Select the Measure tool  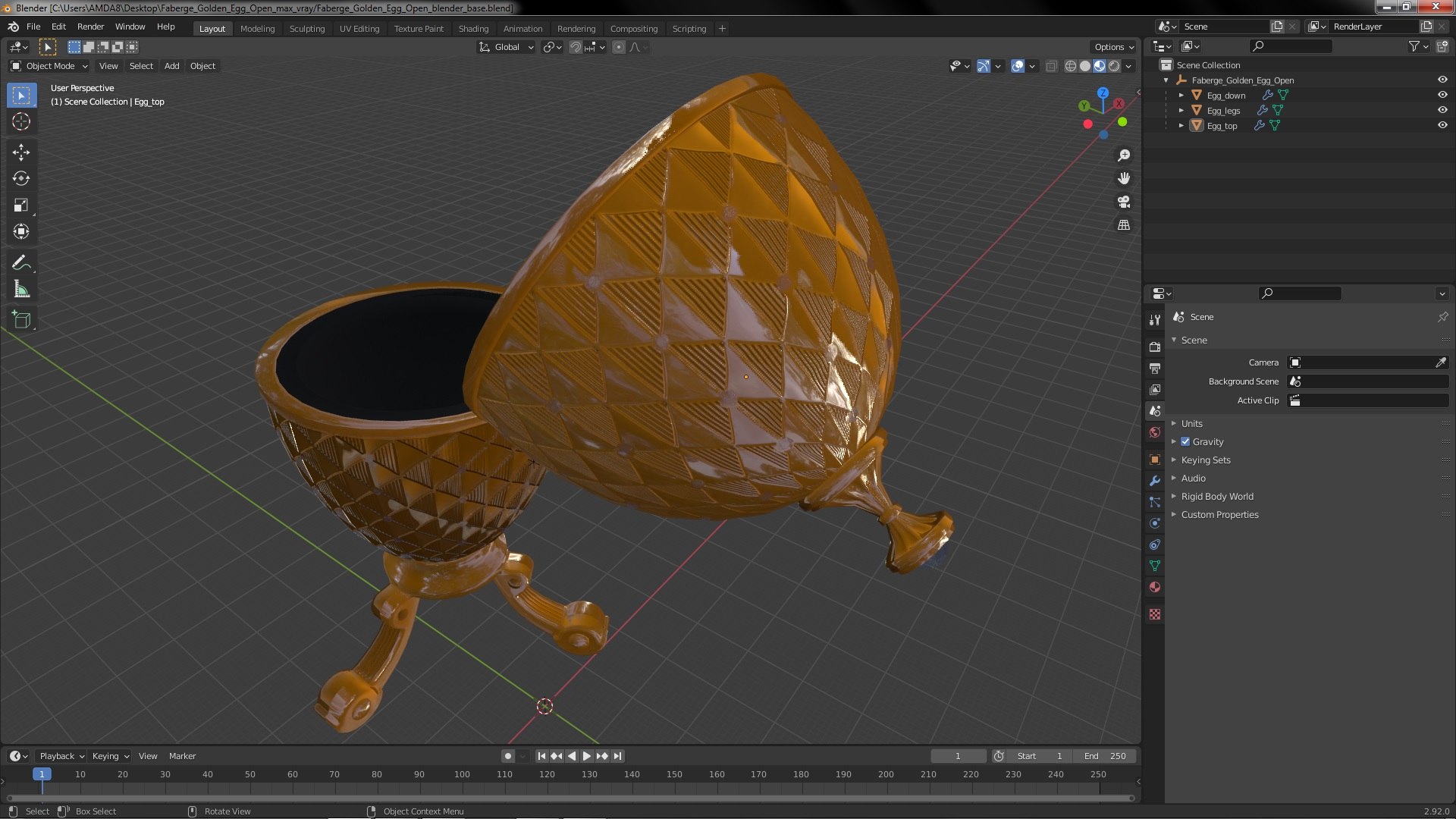click(21, 289)
